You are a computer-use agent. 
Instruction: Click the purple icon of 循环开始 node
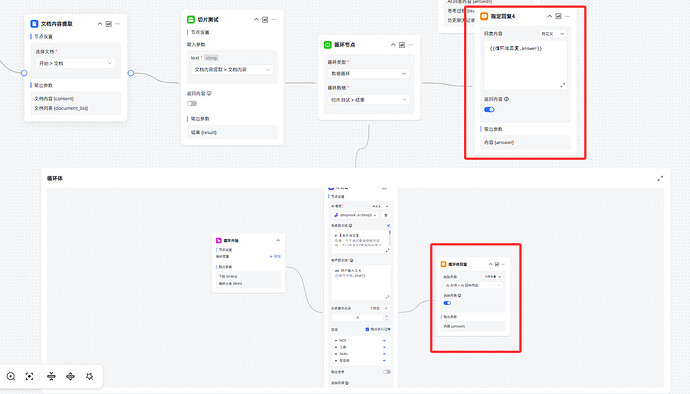click(218, 240)
